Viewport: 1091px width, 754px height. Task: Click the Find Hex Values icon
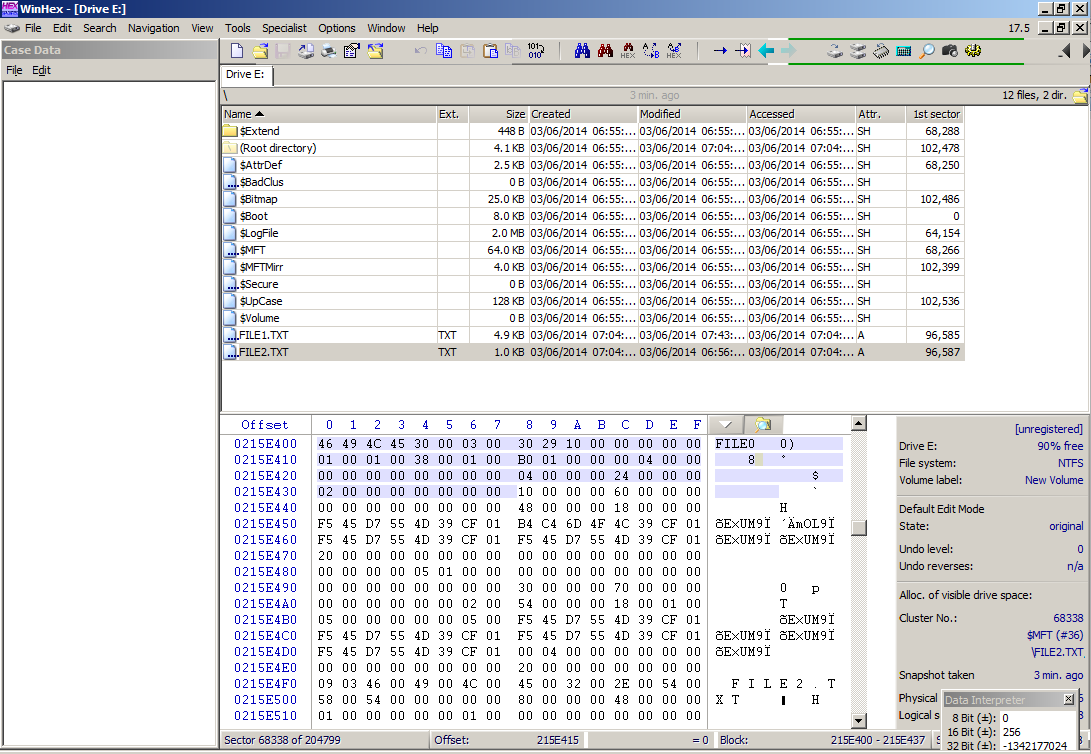pos(628,51)
